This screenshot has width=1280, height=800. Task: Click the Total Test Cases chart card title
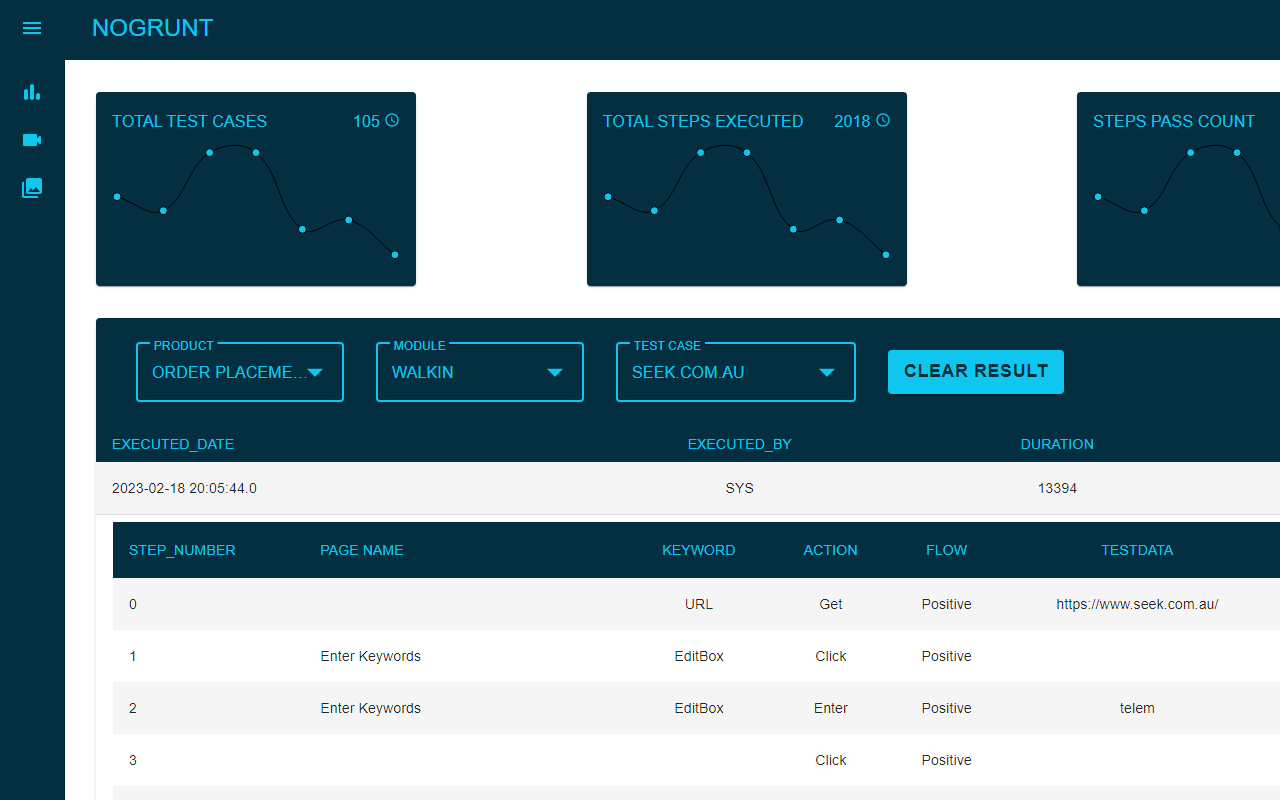(189, 121)
